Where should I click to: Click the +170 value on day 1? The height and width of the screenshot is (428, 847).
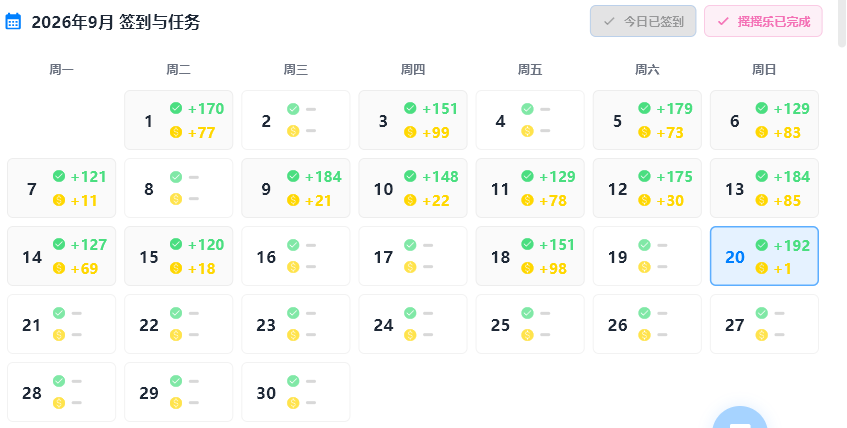click(206, 109)
